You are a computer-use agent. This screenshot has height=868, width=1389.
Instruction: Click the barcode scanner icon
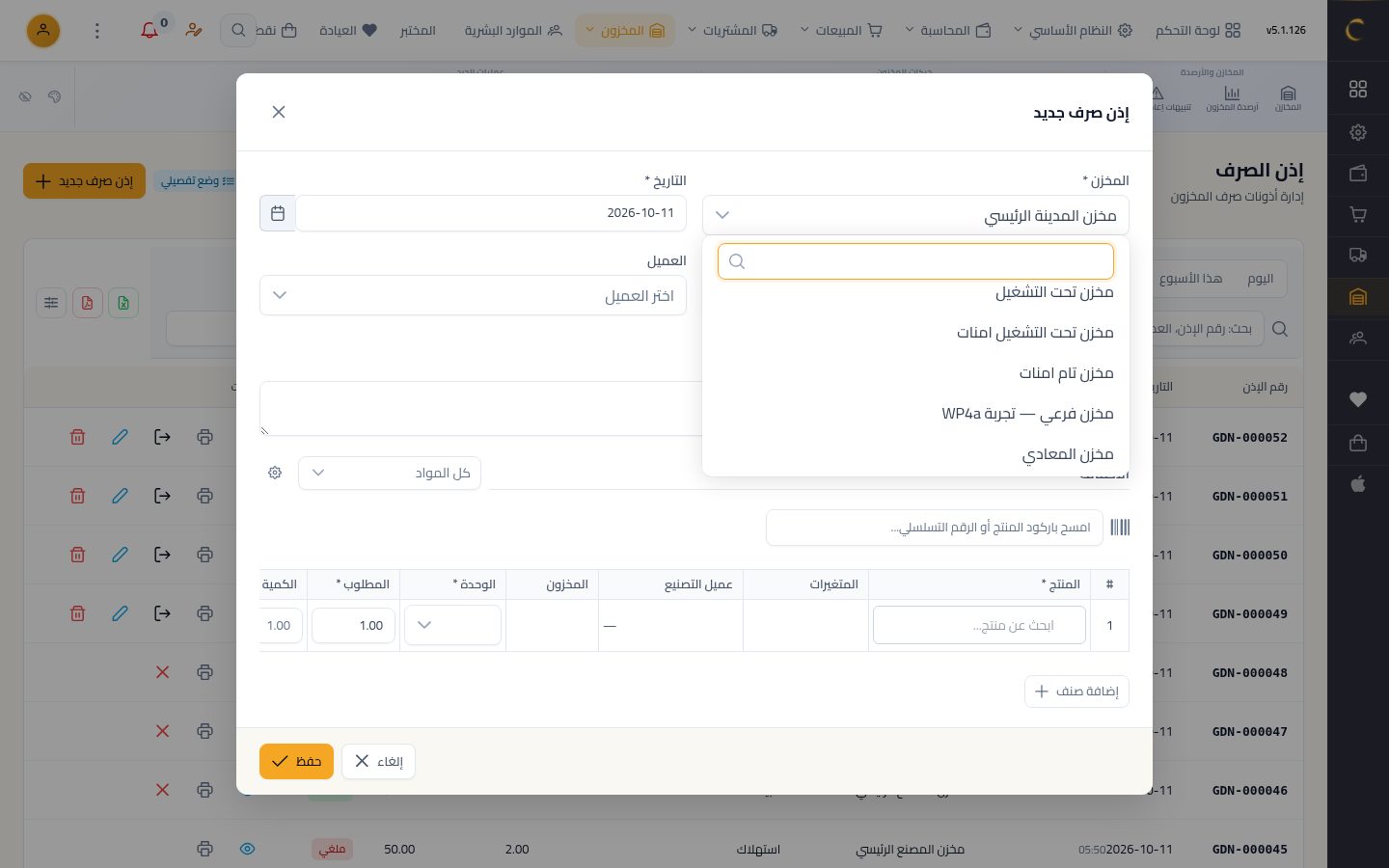(x=1120, y=528)
